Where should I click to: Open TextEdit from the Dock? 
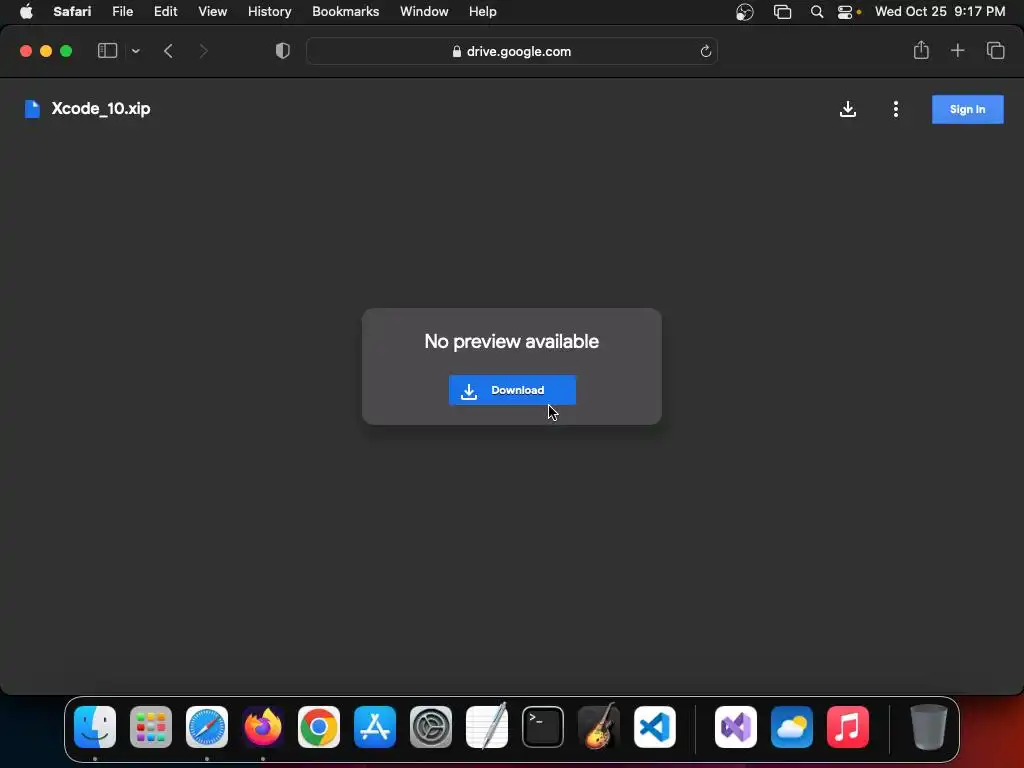click(487, 726)
